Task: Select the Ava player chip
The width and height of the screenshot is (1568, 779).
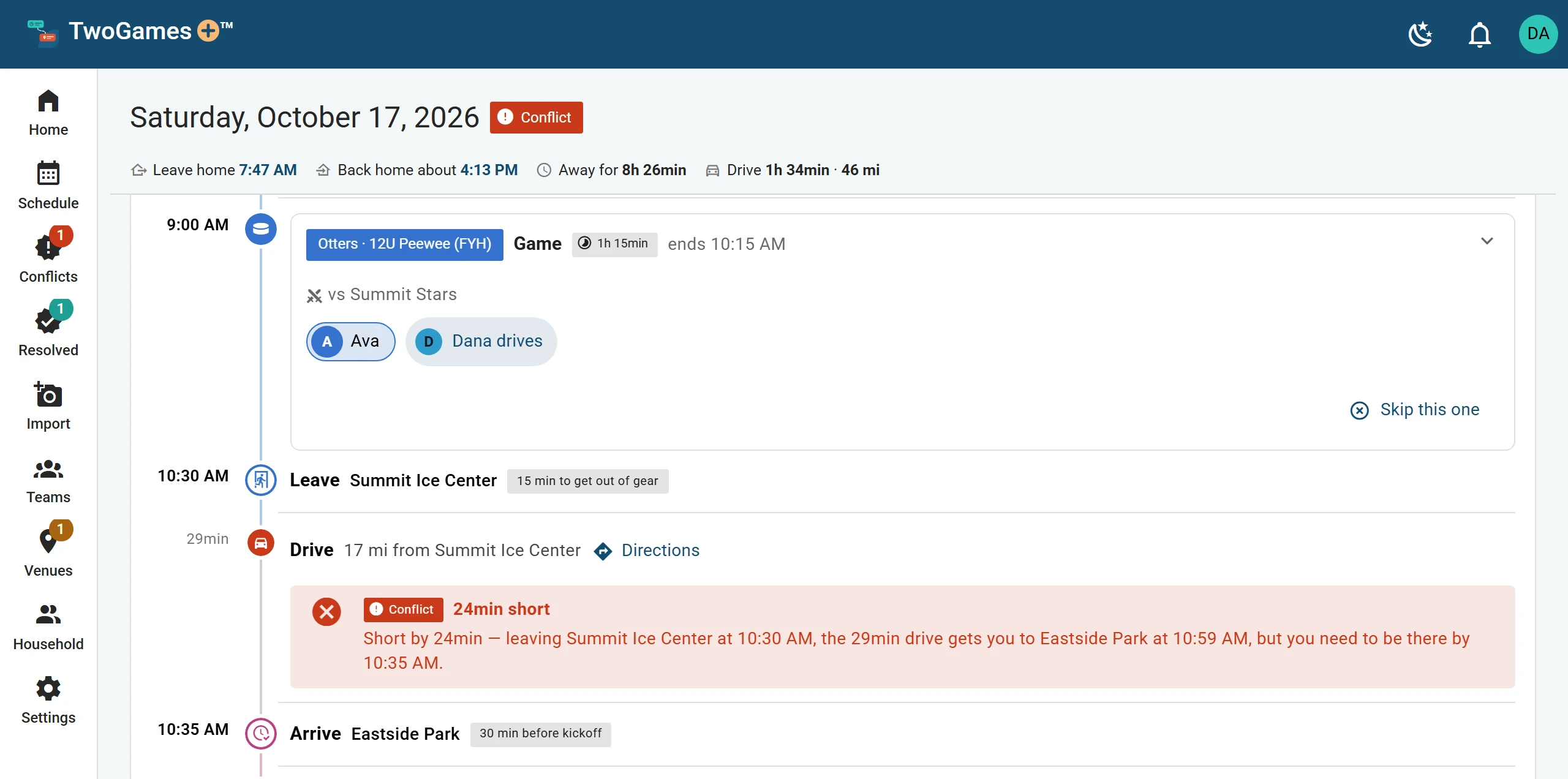Action: click(x=351, y=342)
